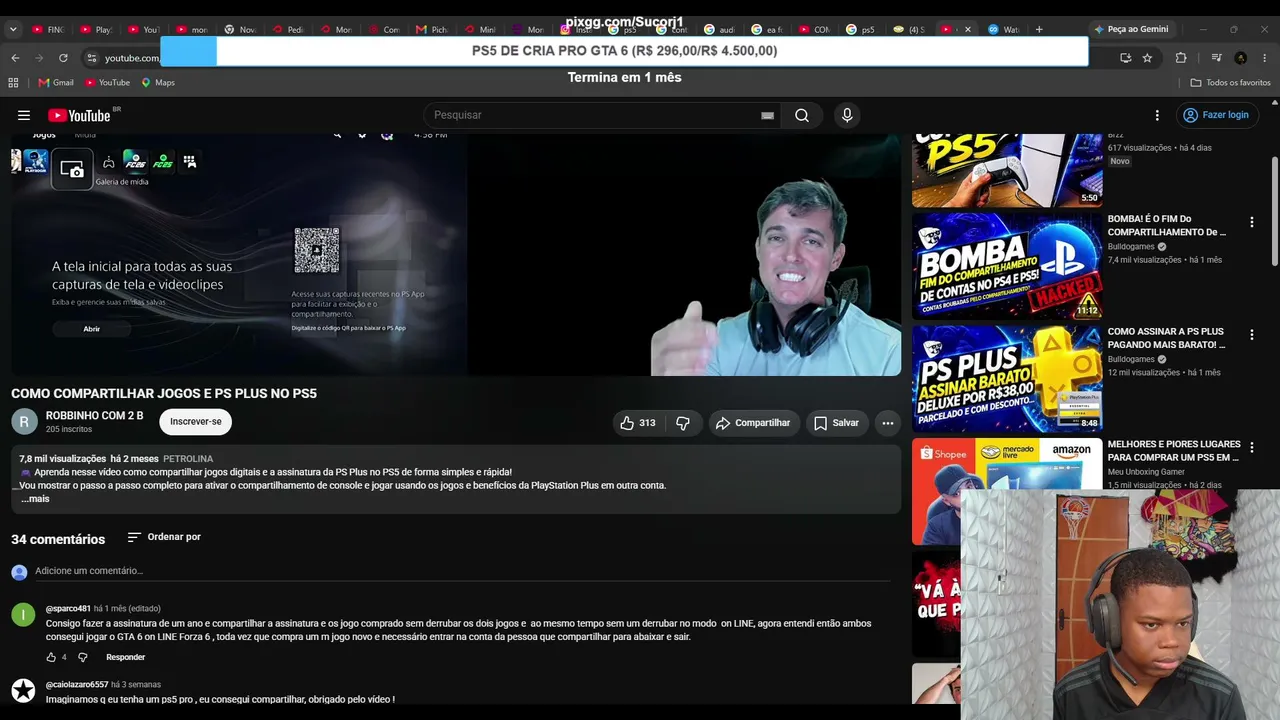Viewport: 1280px width, 720px height.
Task: Open options for MELHORES E PIORES LUGARES video
Action: pos(1251,447)
